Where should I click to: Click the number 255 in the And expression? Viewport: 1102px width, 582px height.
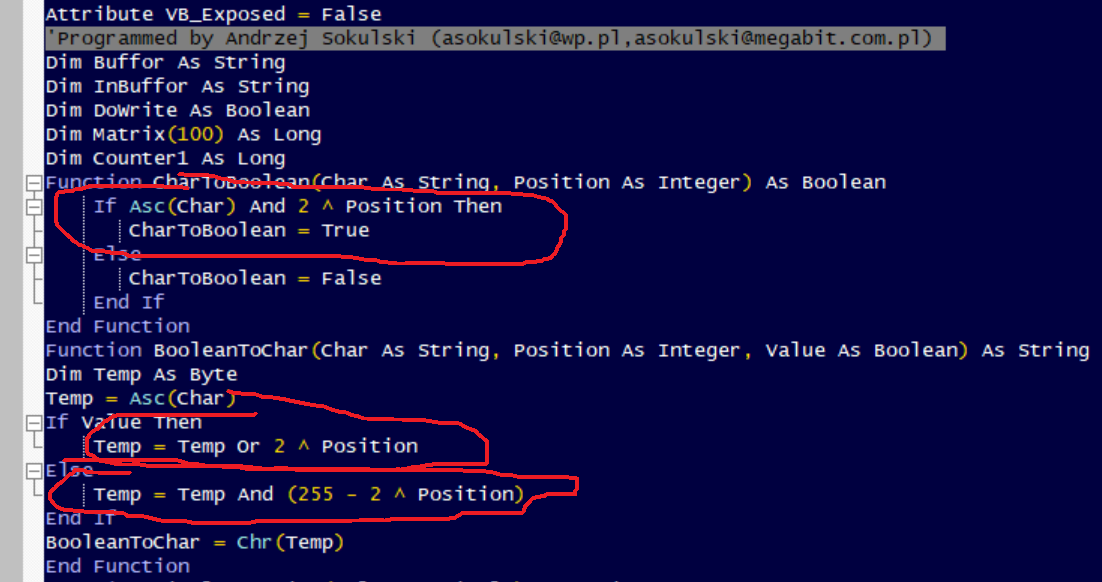point(321,495)
